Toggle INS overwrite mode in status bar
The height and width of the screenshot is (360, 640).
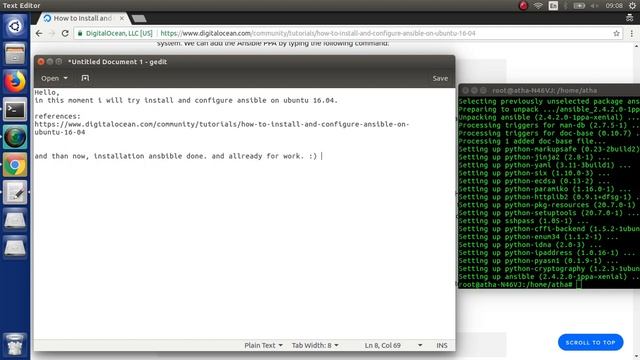[442, 345]
